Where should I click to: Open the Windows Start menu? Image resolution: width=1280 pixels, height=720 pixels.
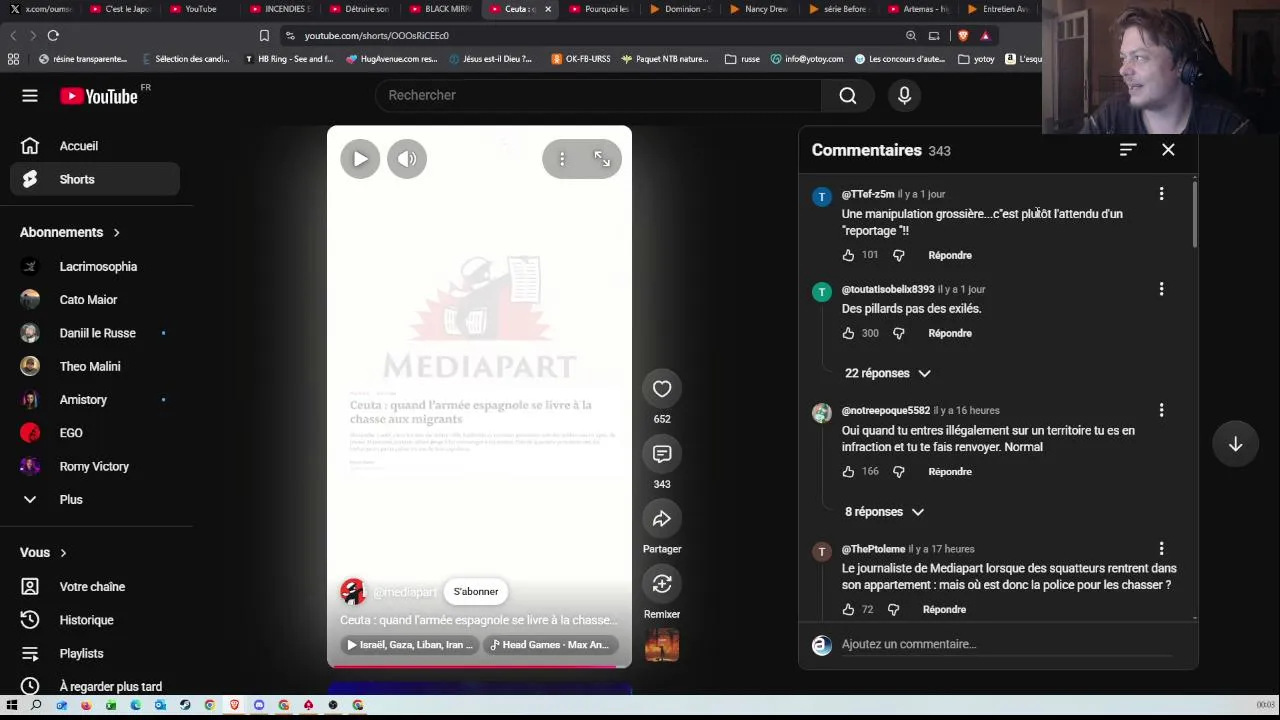[13, 705]
